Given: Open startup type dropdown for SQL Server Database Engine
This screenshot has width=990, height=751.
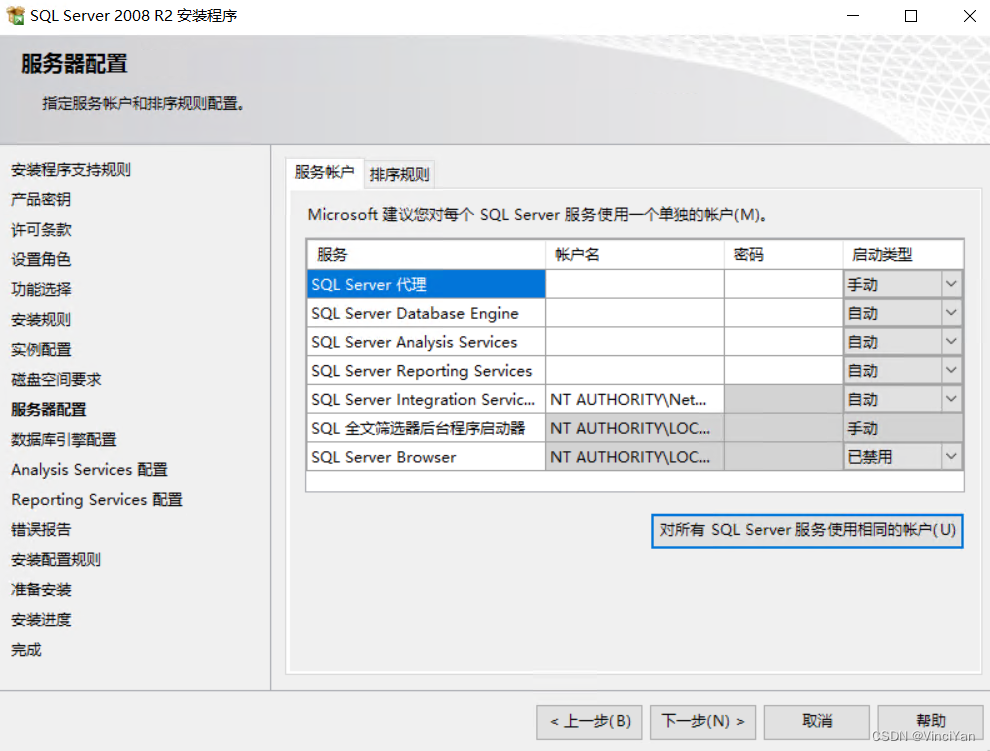Looking at the screenshot, I should click(x=951, y=313).
